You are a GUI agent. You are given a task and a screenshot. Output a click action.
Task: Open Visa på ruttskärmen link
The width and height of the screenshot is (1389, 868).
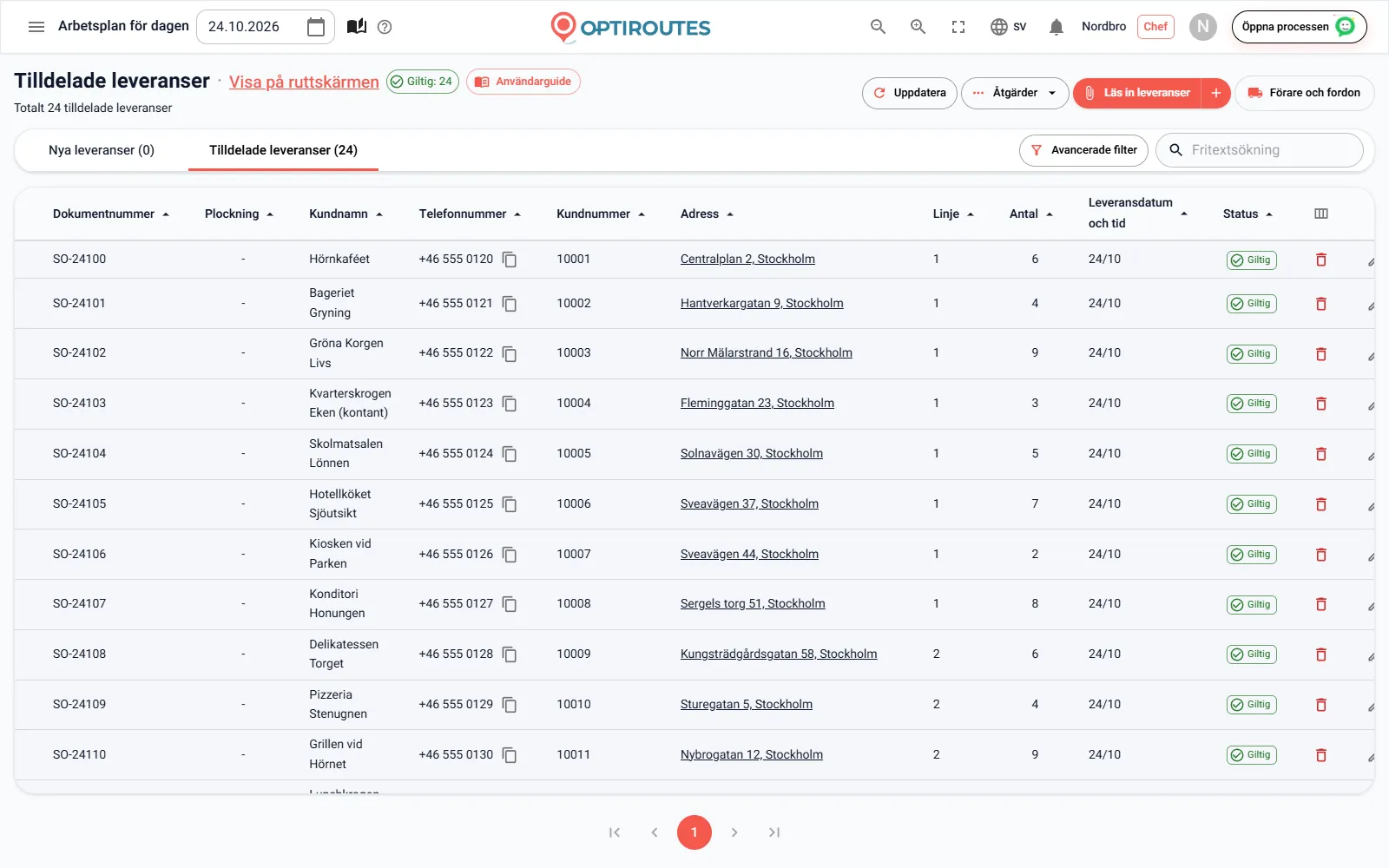[x=304, y=82]
